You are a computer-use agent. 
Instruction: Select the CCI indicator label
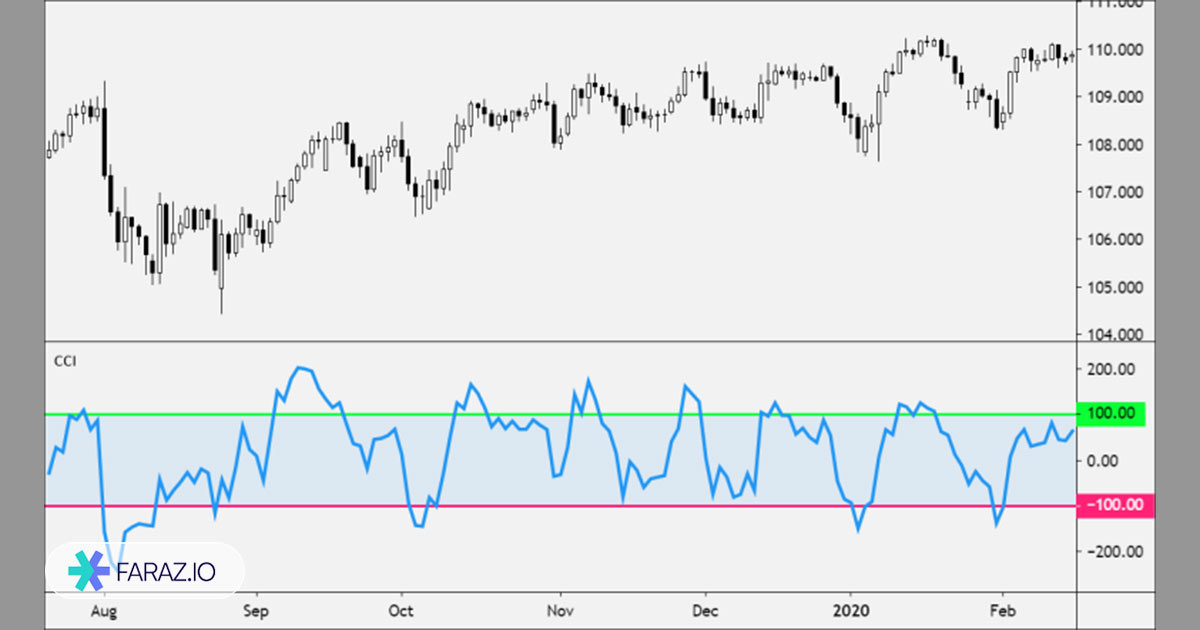pos(63,362)
